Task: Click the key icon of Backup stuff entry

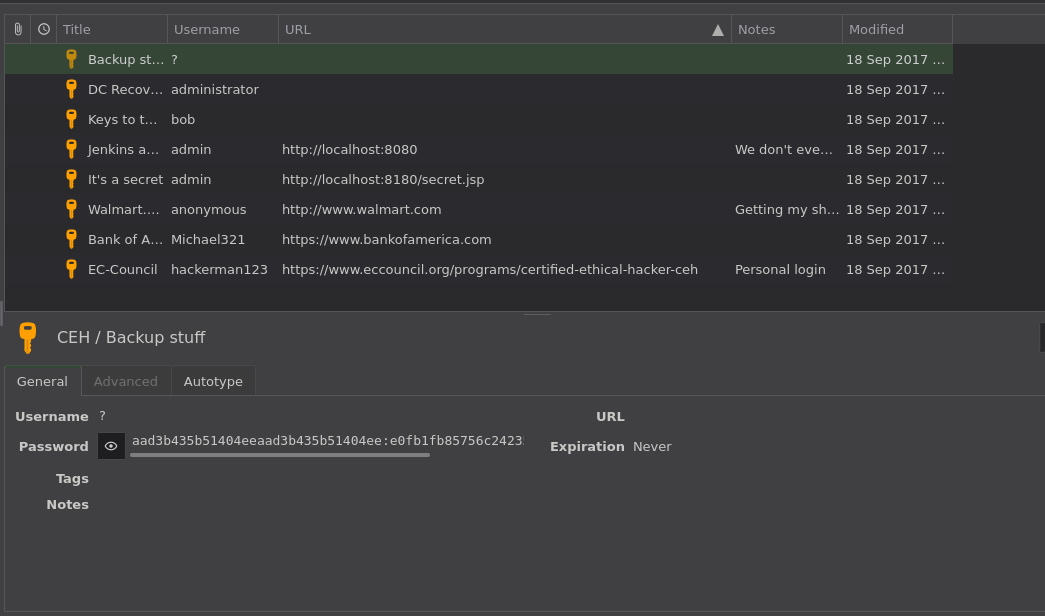Action: coord(71,59)
